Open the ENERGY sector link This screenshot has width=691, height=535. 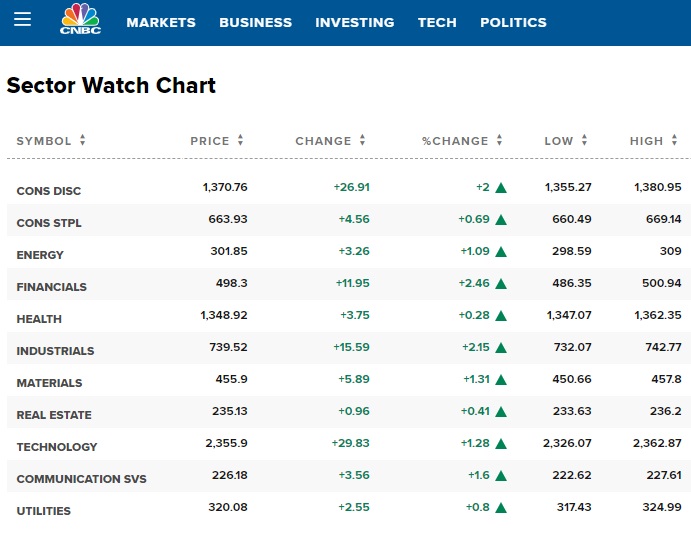pyautogui.click(x=40, y=255)
